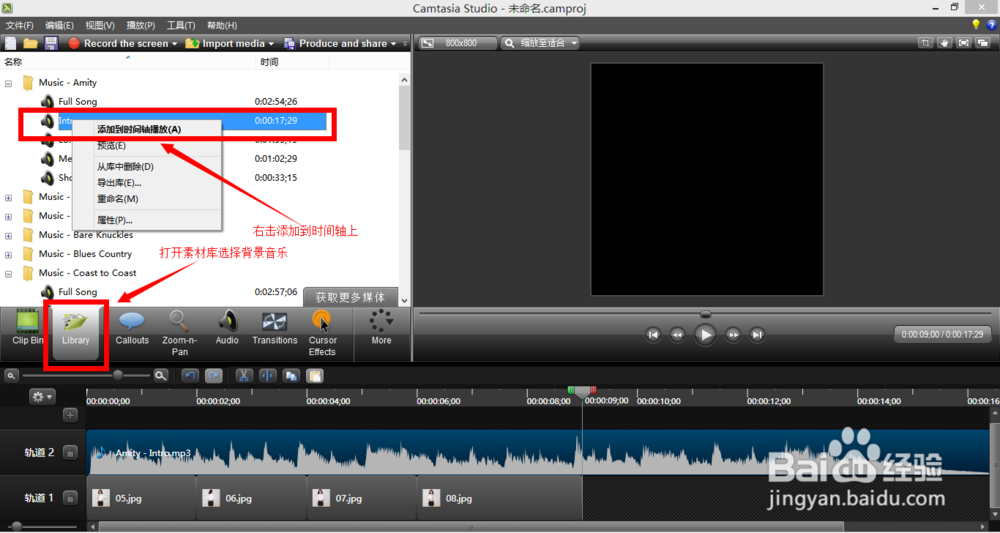Open the Produce and share dropdown arrow
Image resolution: width=1000 pixels, height=533 pixels.
click(x=393, y=44)
